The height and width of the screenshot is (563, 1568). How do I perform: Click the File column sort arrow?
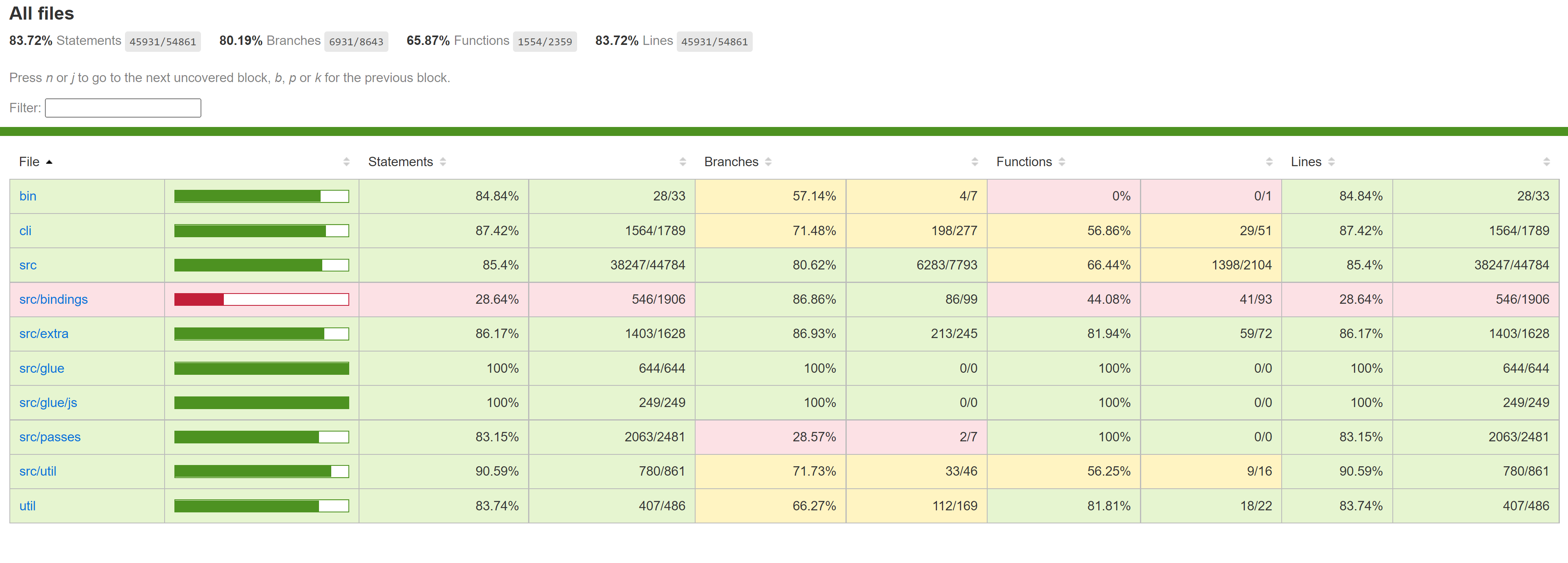click(x=49, y=162)
